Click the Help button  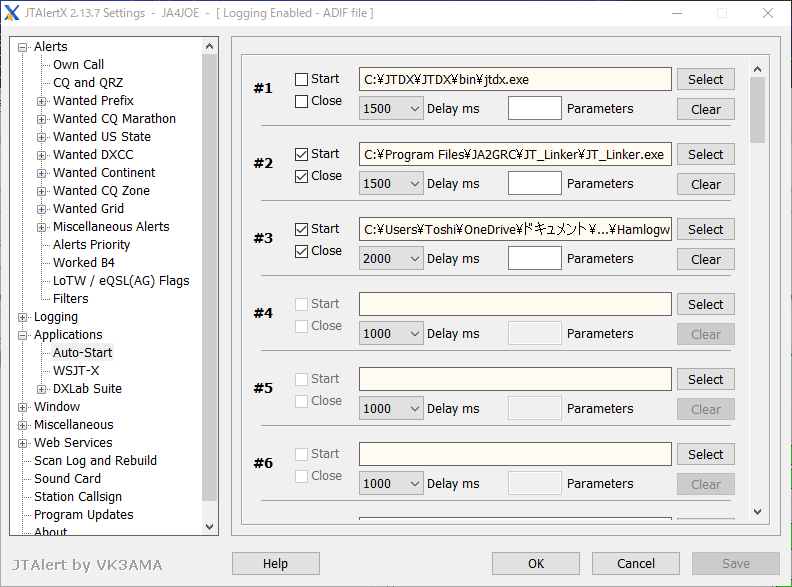276,563
